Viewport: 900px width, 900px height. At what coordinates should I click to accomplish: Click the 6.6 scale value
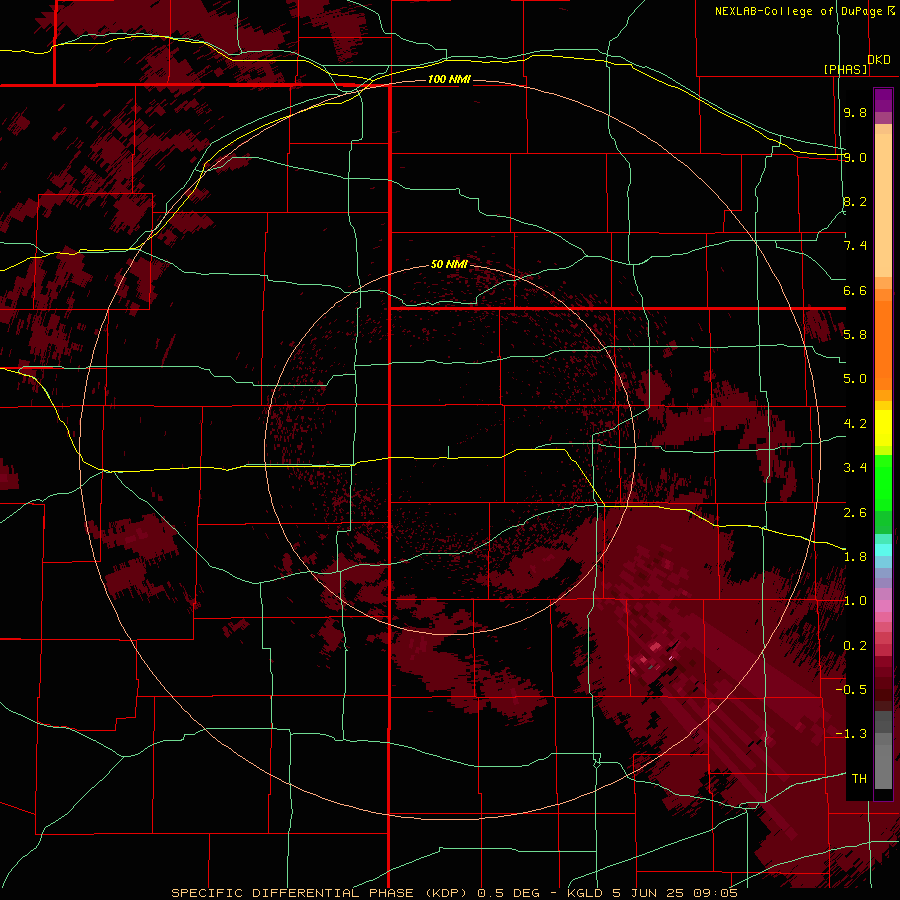tap(855, 290)
